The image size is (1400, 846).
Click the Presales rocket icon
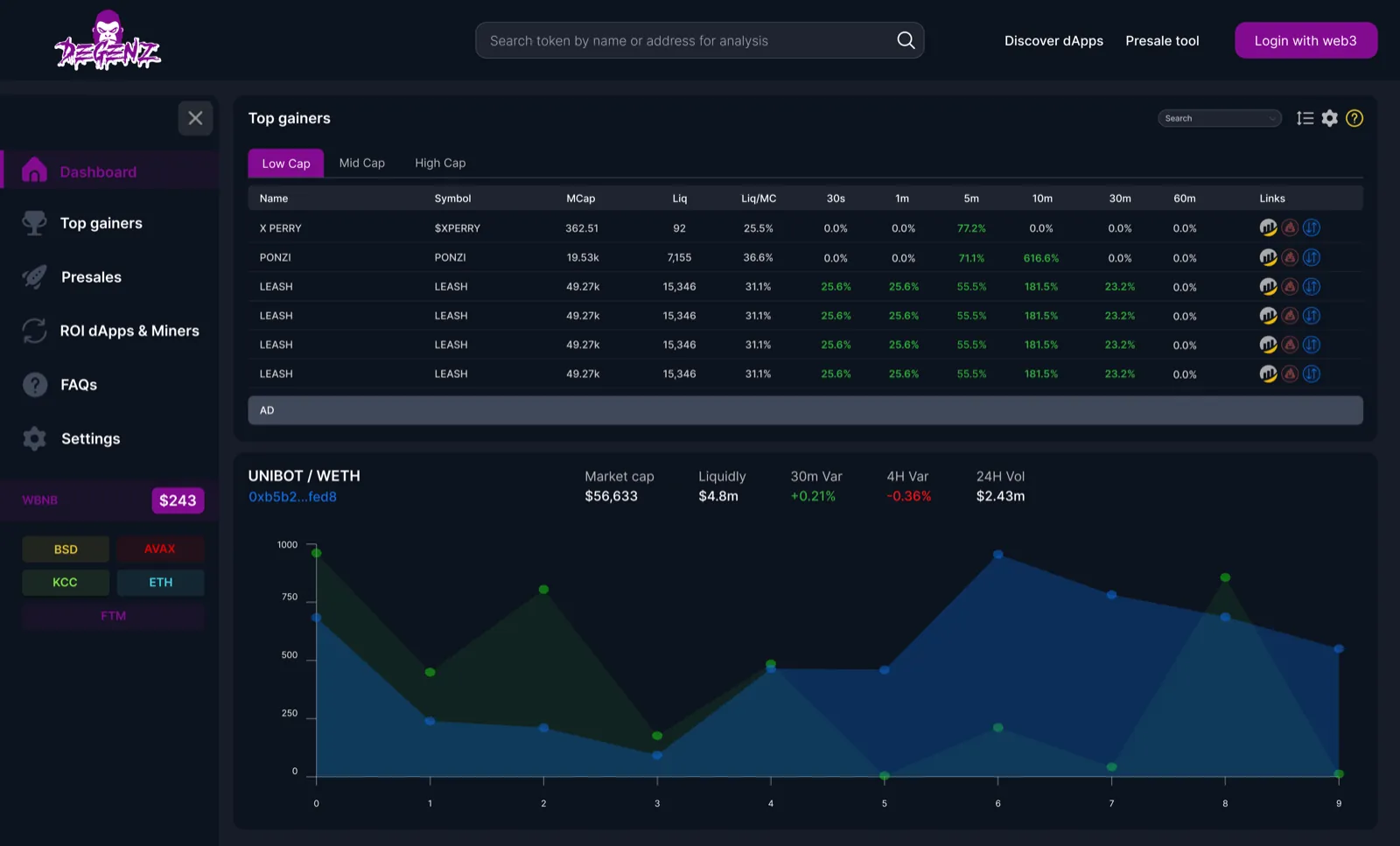click(34, 276)
